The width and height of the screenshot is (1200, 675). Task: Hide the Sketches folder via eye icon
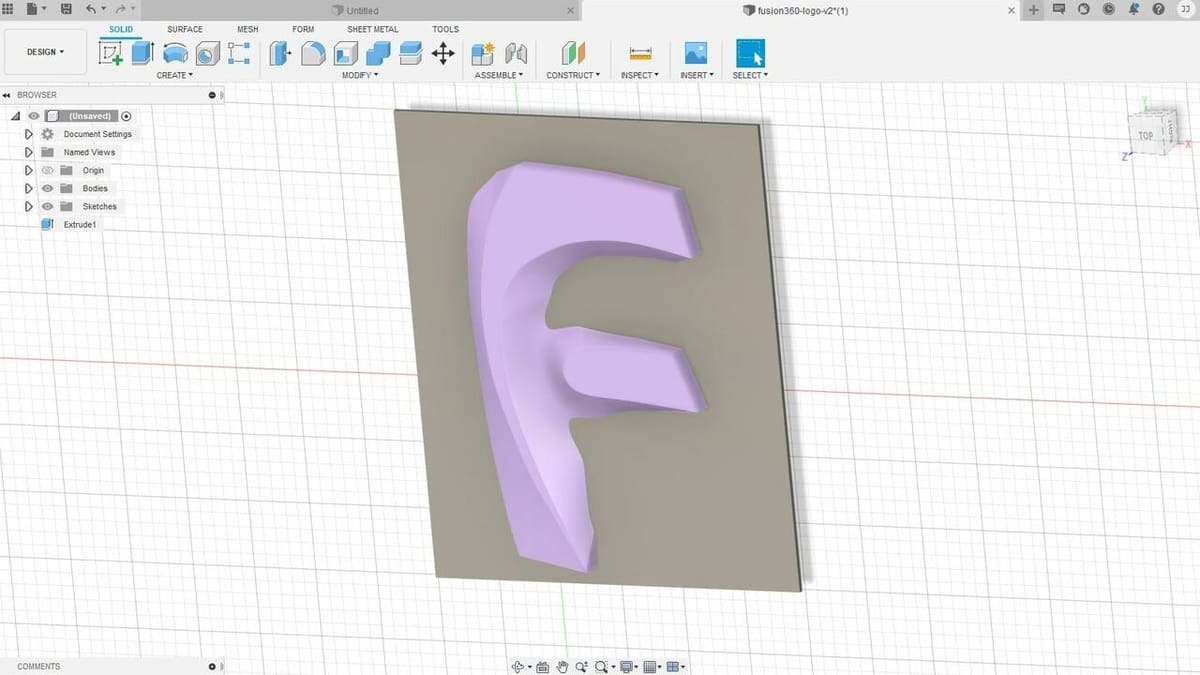pyautogui.click(x=47, y=206)
